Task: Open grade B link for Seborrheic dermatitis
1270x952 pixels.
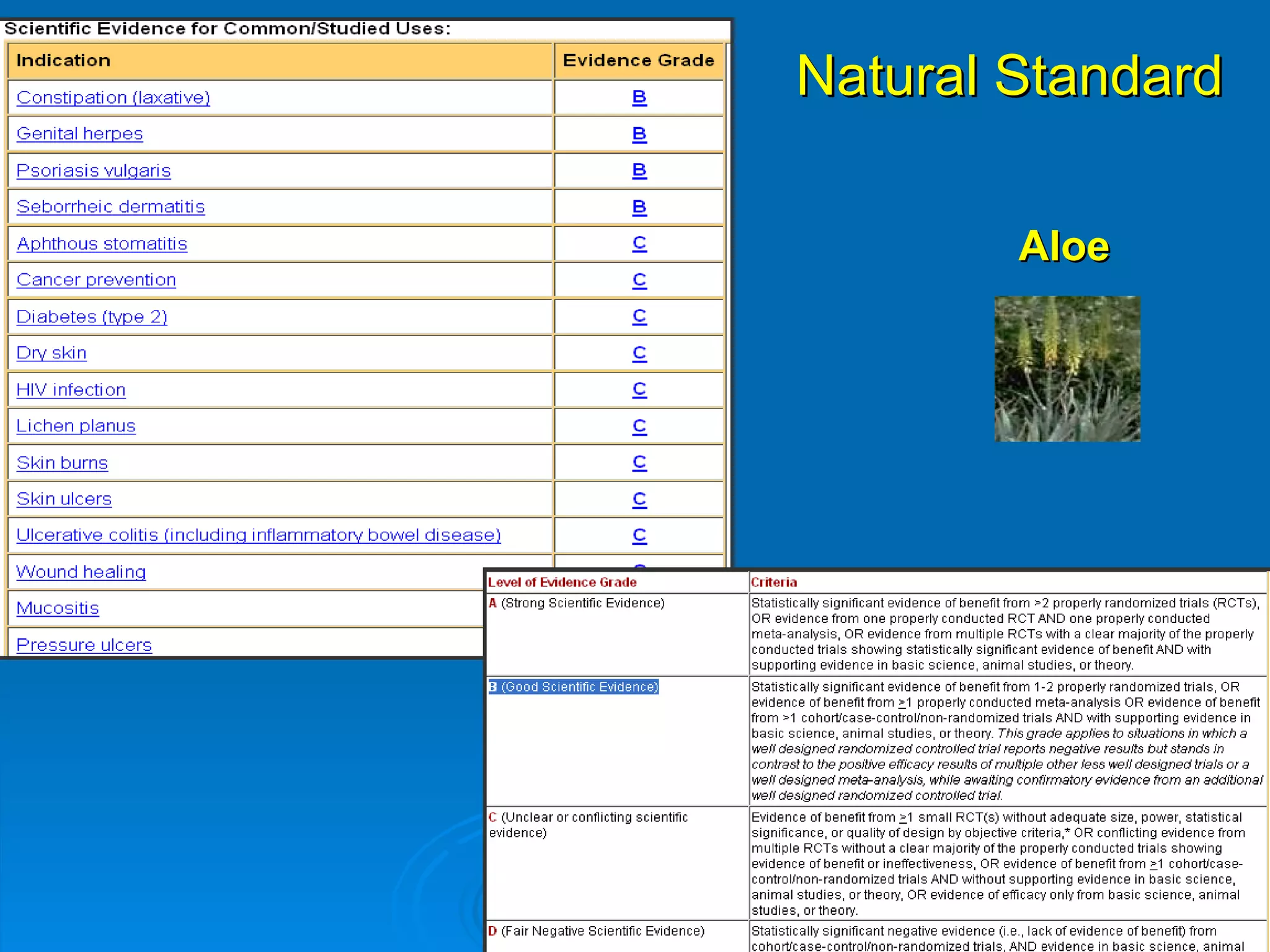Action: [x=639, y=207]
